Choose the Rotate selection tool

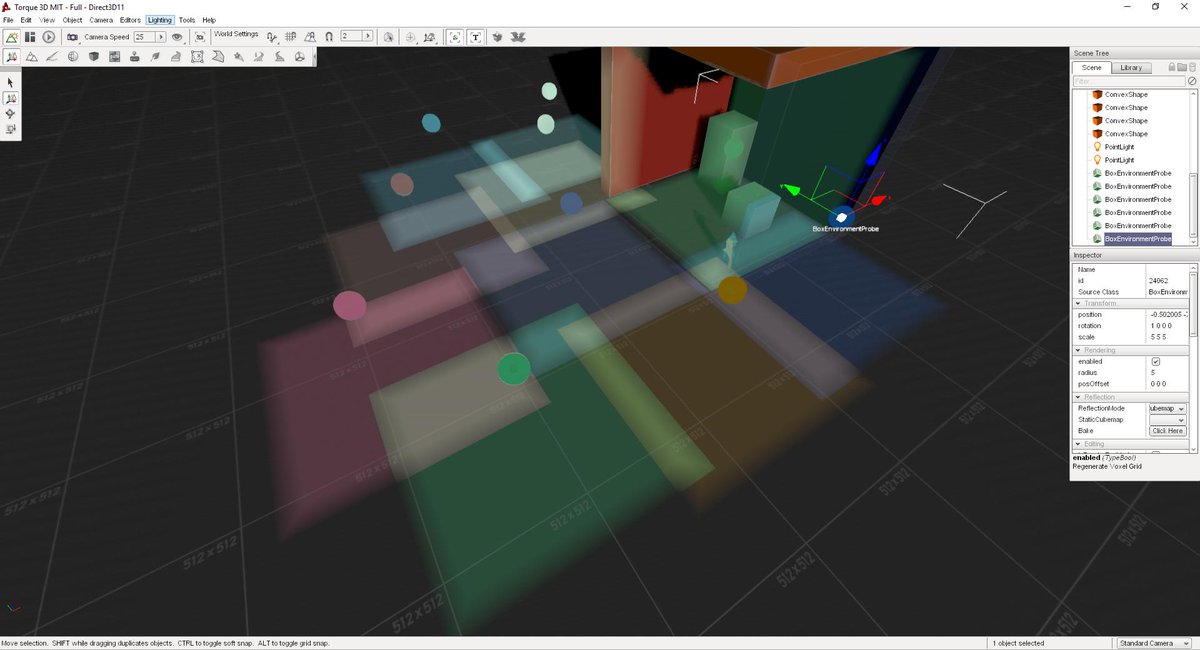tap(11, 114)
